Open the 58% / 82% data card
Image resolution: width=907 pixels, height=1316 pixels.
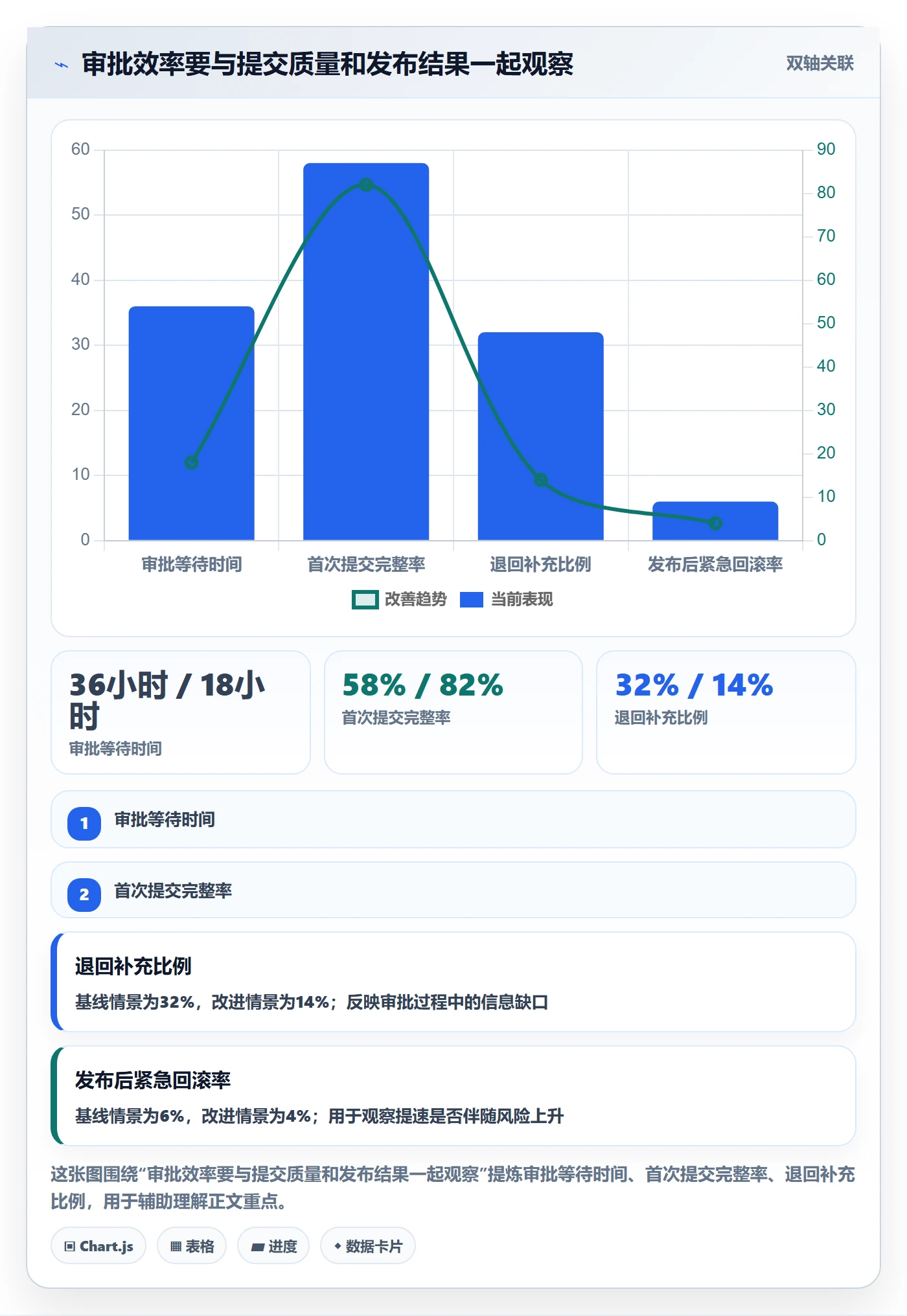454,712
